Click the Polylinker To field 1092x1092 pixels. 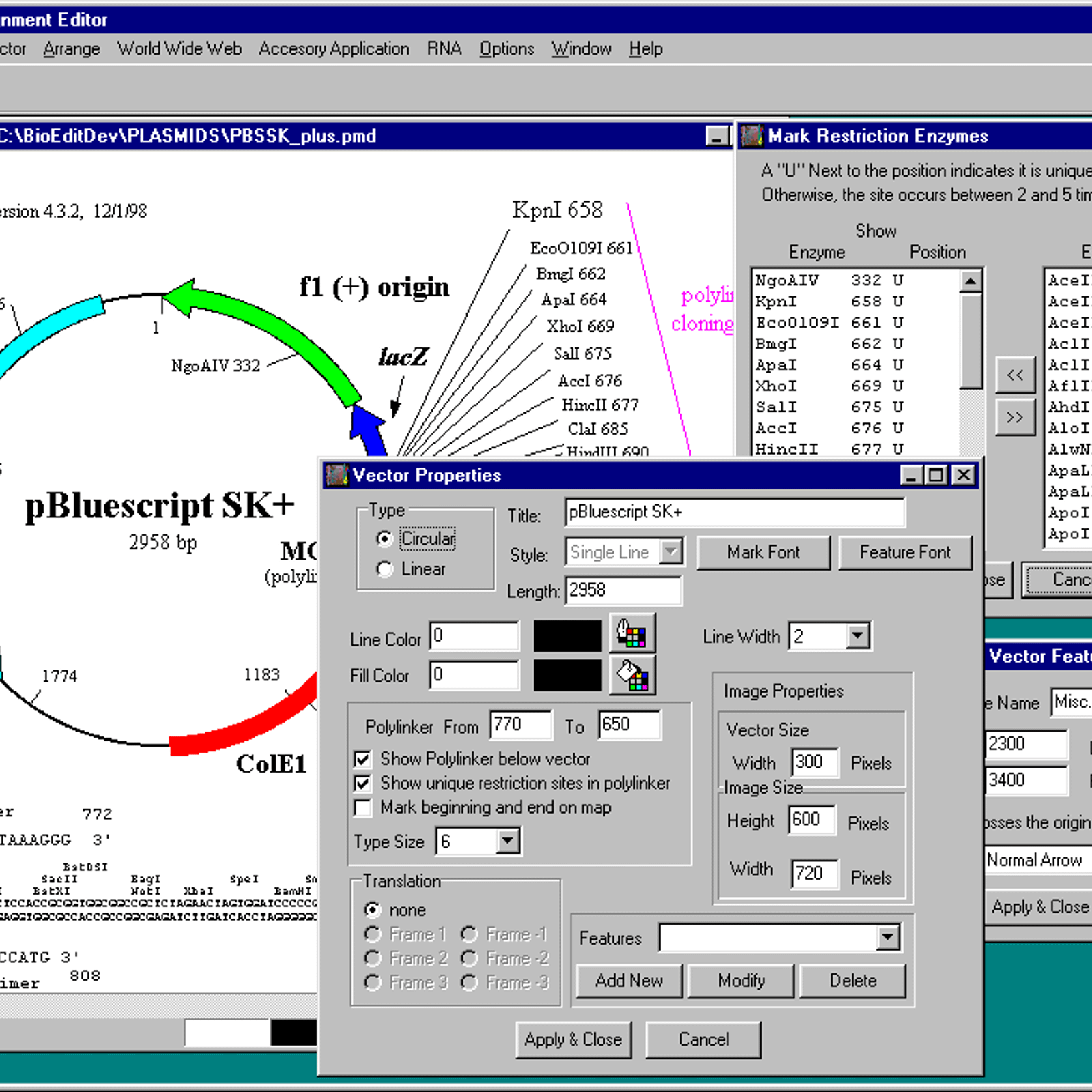pos(629,725)
